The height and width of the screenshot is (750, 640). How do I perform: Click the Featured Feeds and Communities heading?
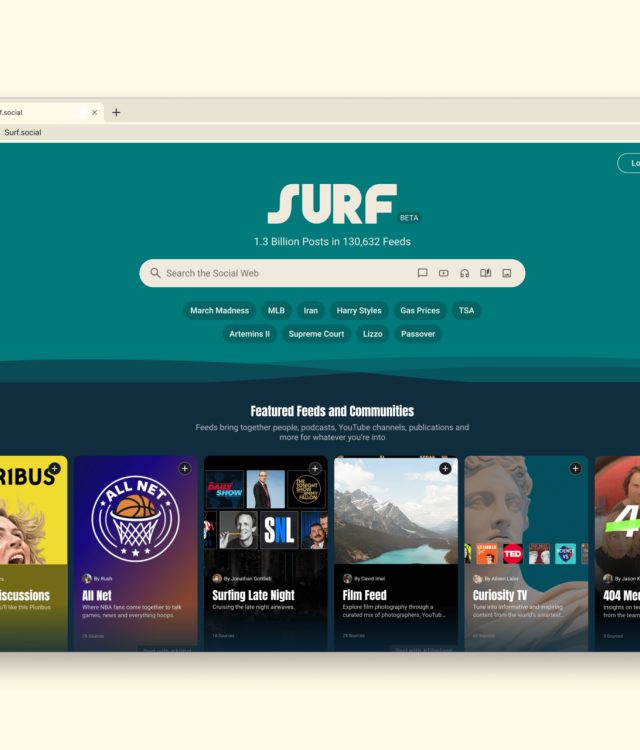[332, 411]
